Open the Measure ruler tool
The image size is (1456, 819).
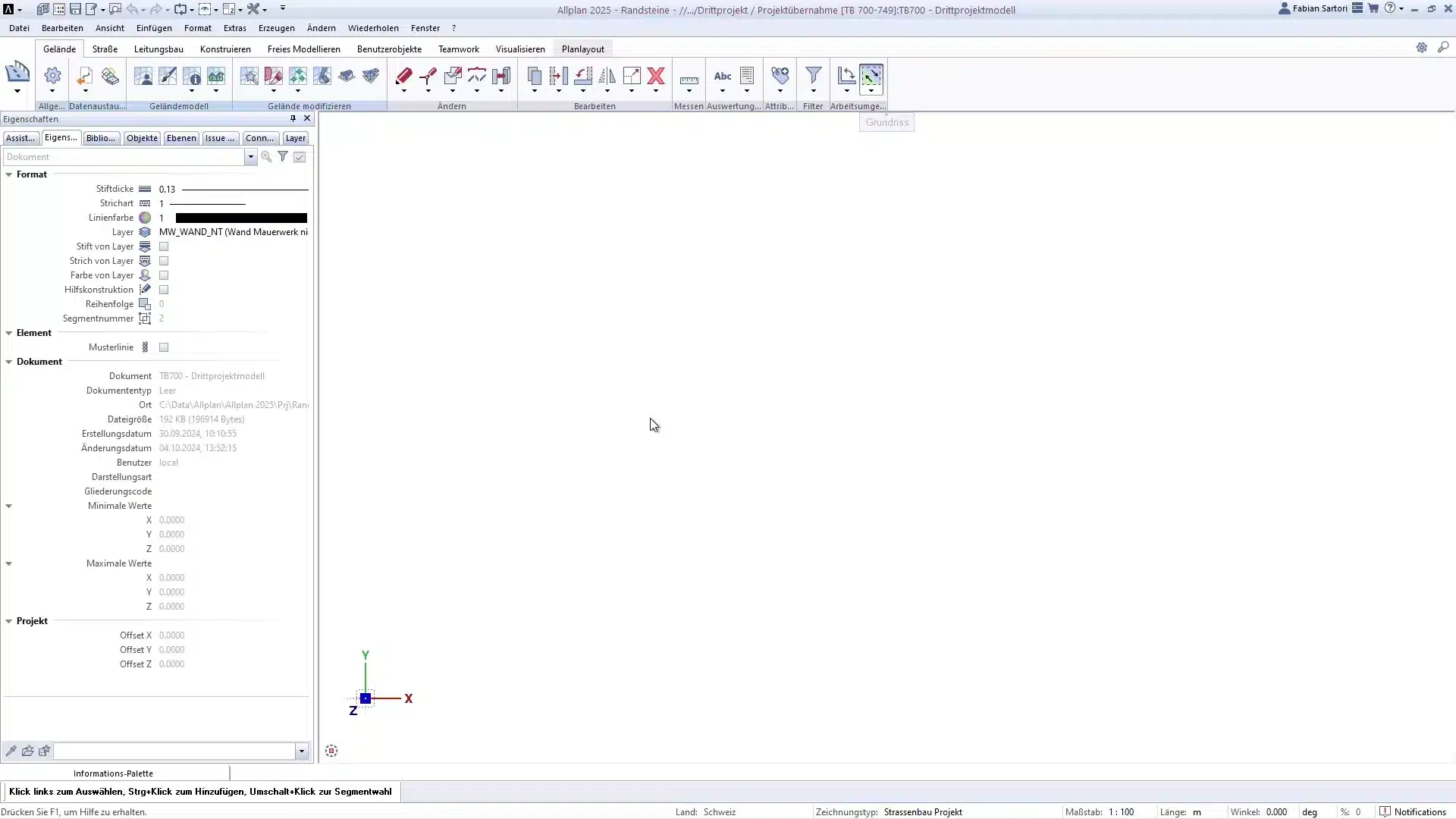point(689,76)
